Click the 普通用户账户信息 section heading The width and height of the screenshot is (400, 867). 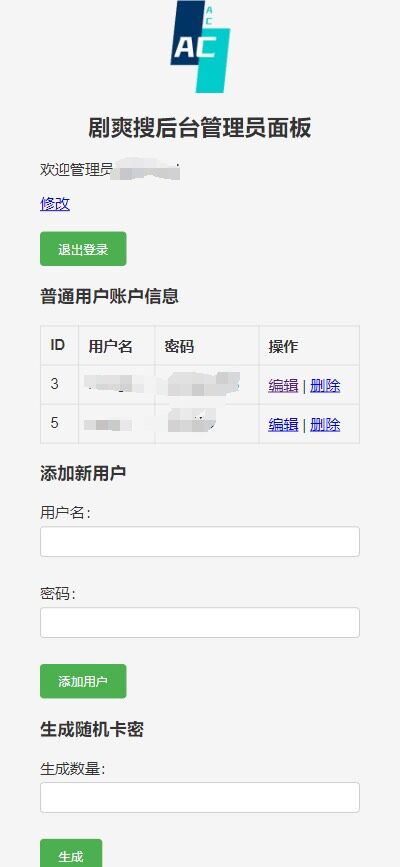[110, 296]
